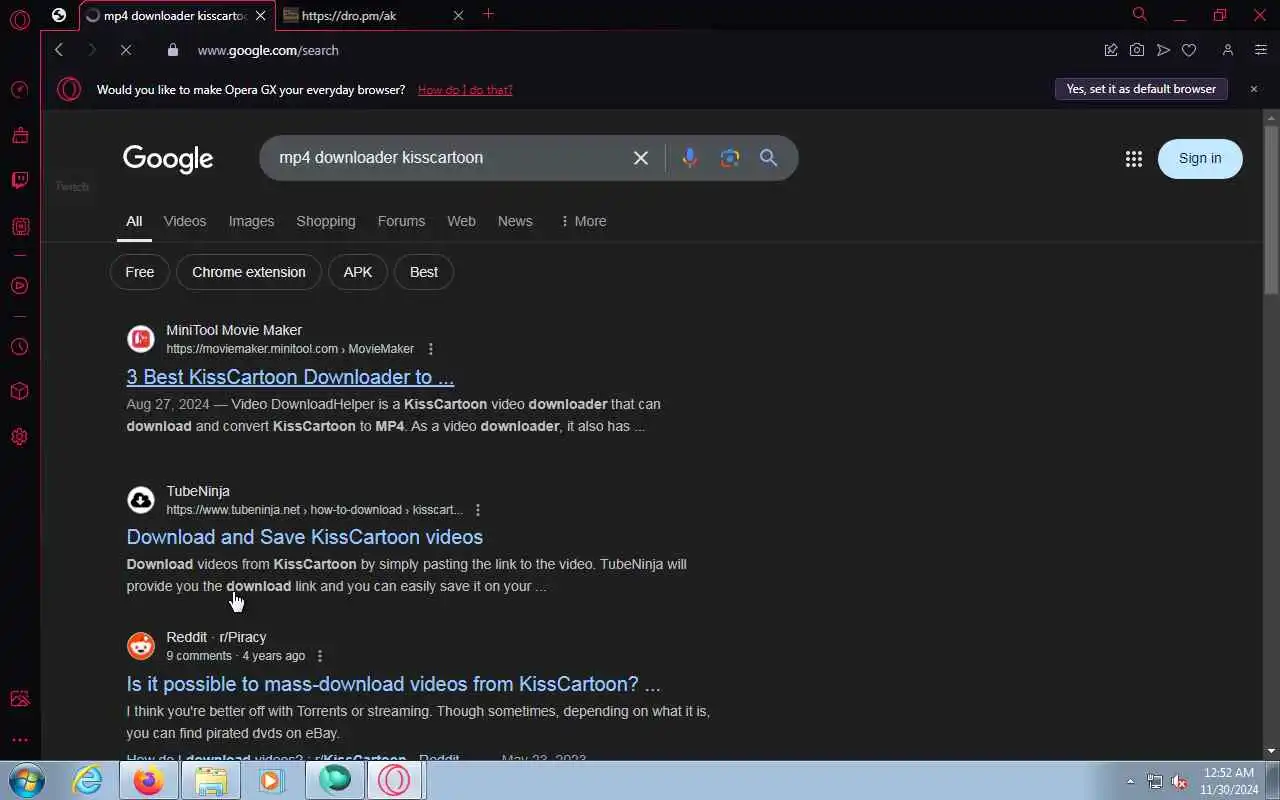Click the Google search magnifier button
This screenshot has width=1280, height=800.
click(768, 158)
